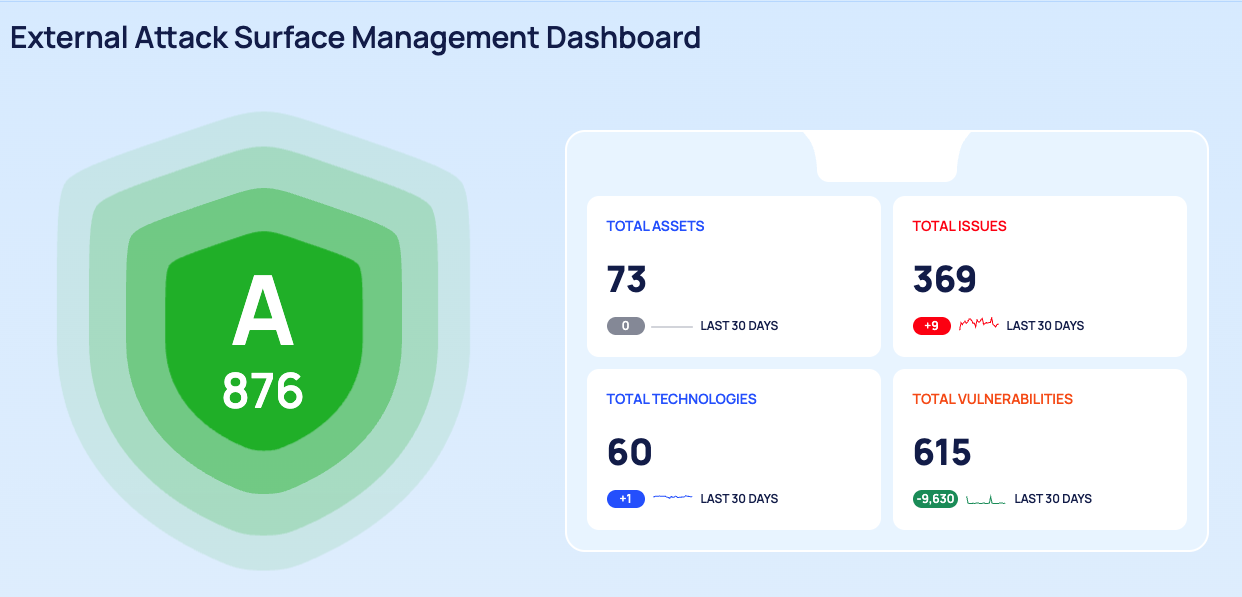Click the TOTAL VULNERABILITIES label

point(993,399)
